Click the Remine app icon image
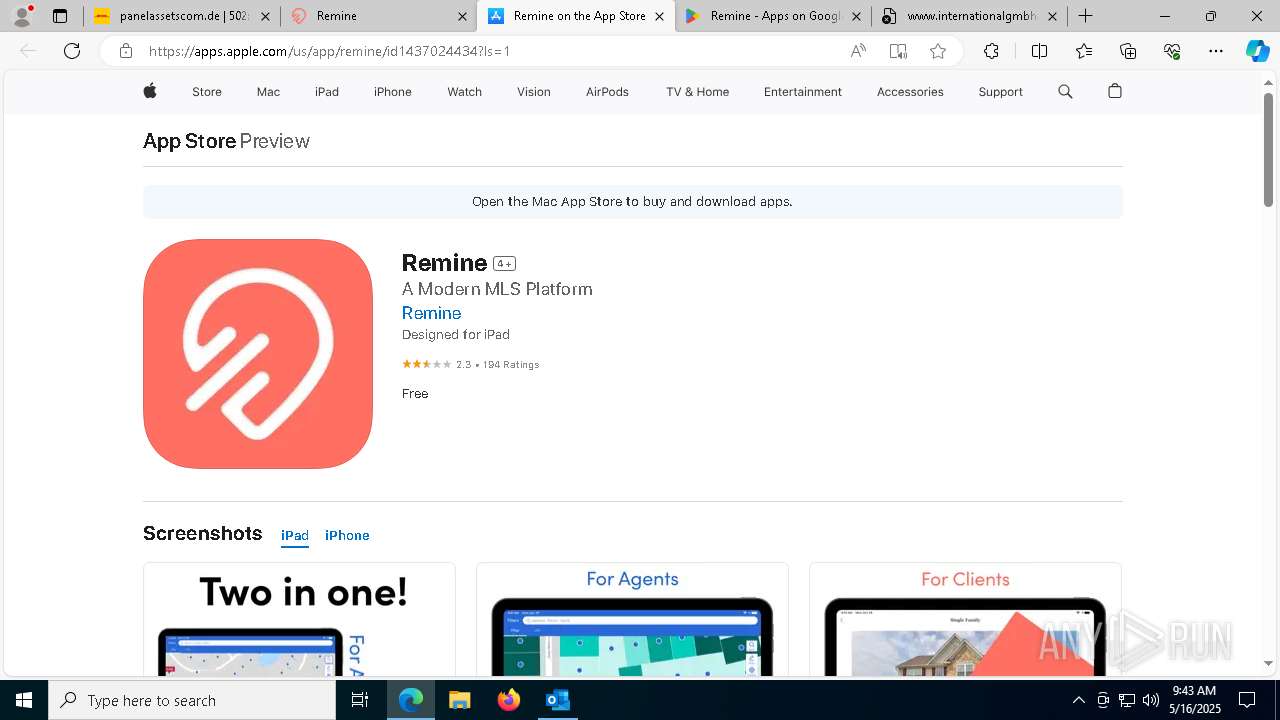The image size is (1280, 720). coord(258,354)
